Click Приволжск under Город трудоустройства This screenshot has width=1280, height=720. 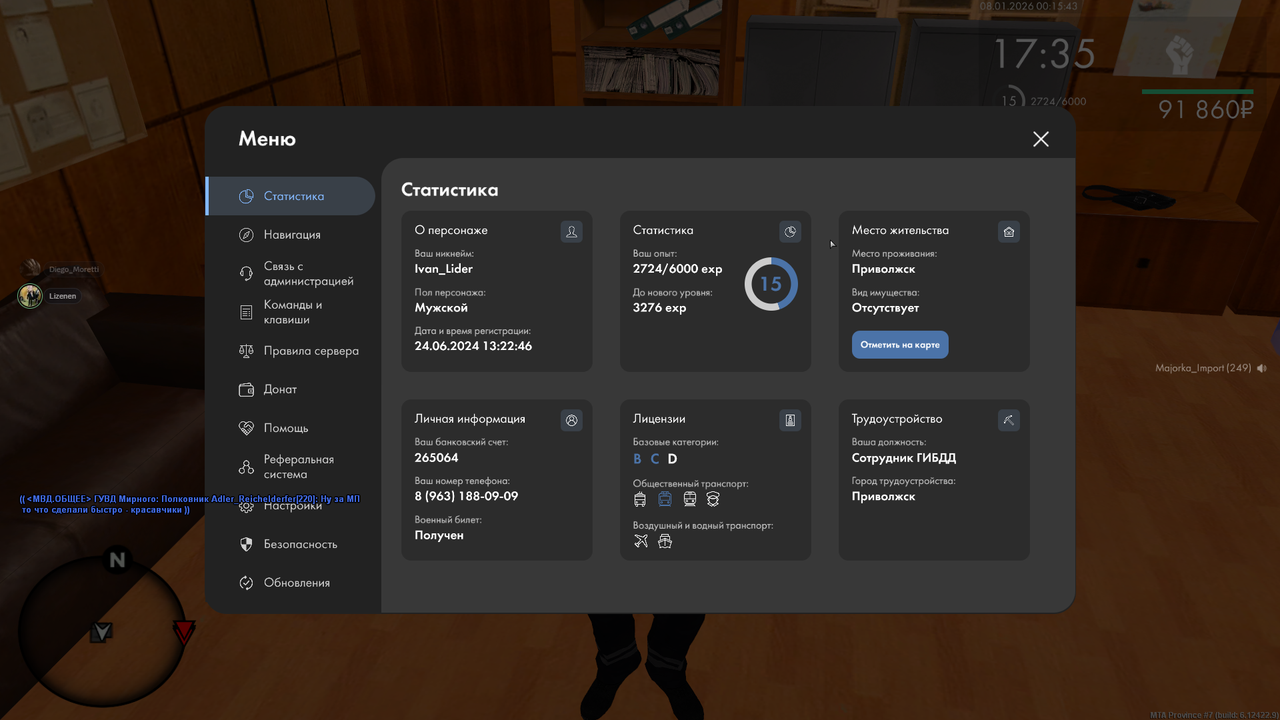coord(884,496)
